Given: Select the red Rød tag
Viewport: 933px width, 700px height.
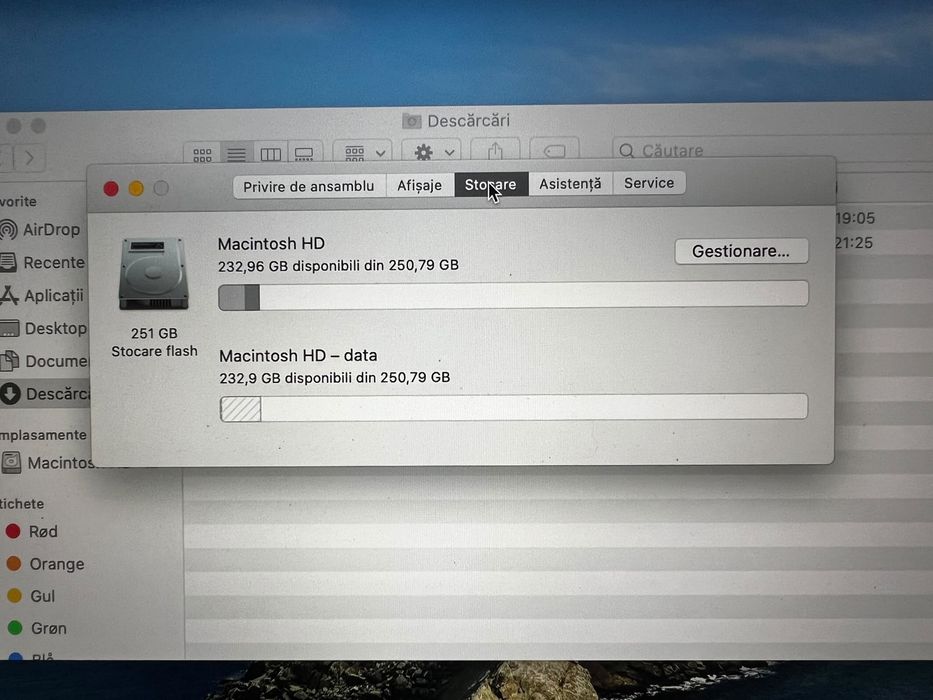Looking at the screenshot, I should point(32,532).
